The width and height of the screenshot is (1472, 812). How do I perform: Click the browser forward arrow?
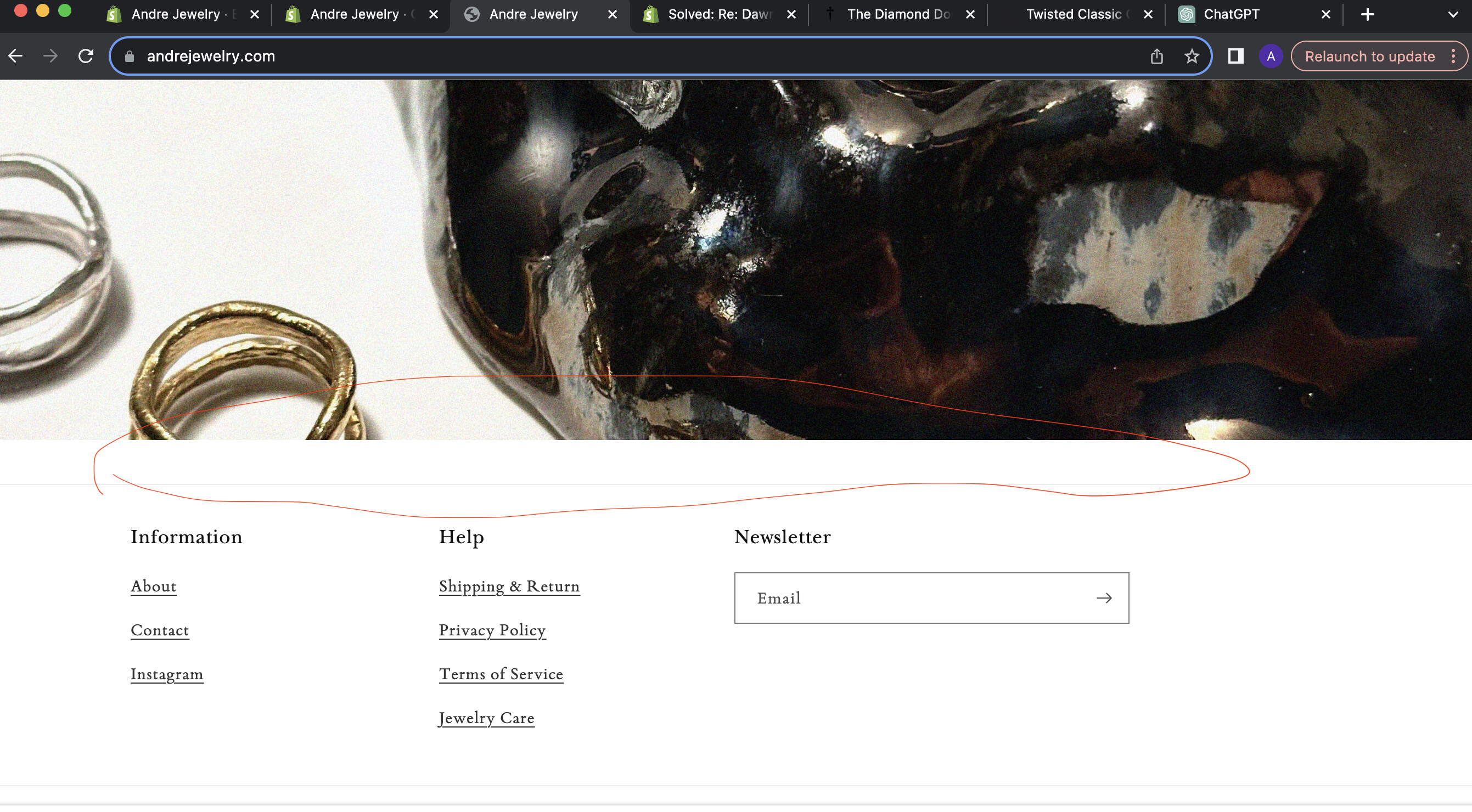[50, 56]
